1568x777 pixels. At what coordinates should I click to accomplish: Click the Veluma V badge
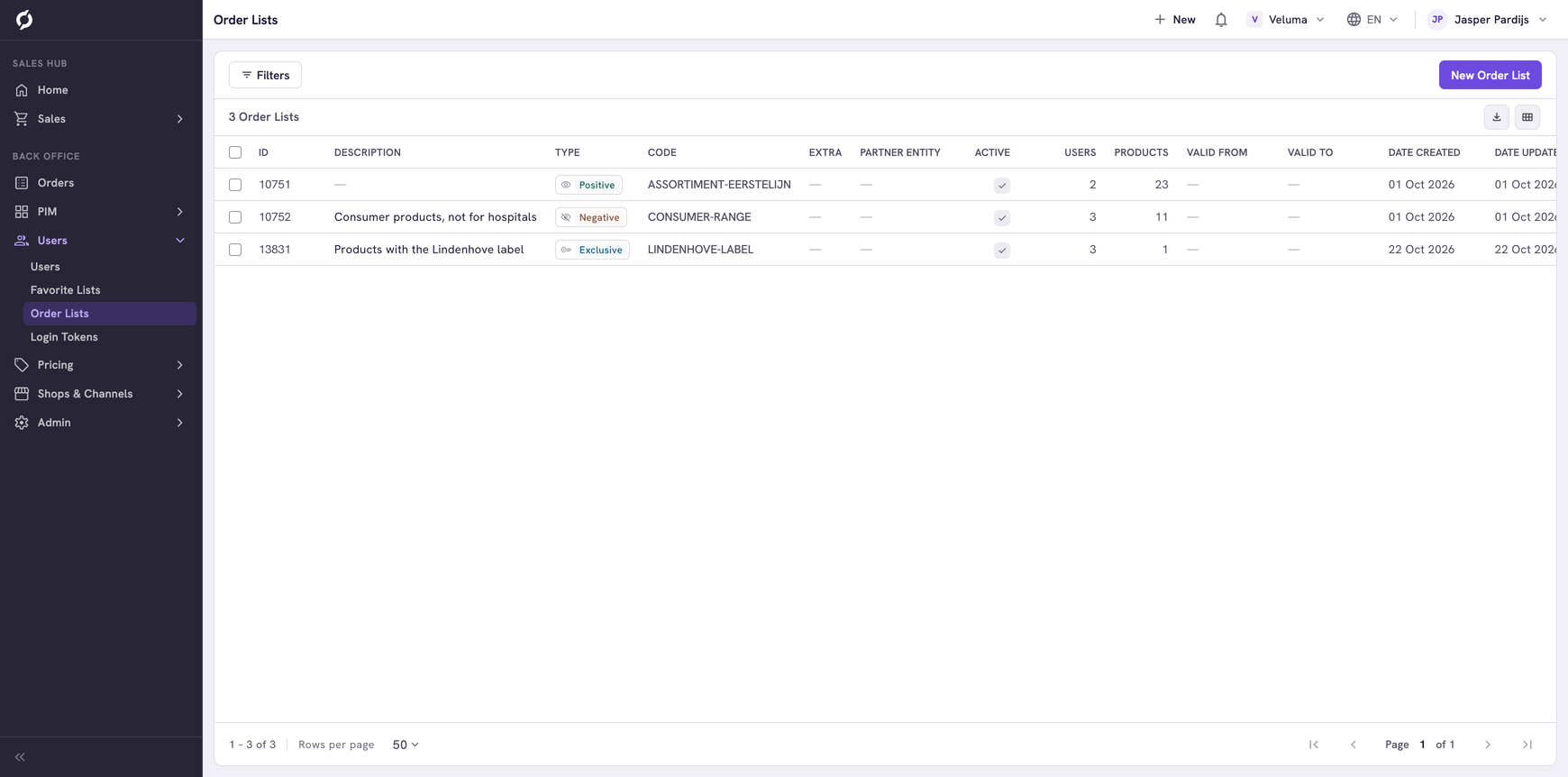1254,20
